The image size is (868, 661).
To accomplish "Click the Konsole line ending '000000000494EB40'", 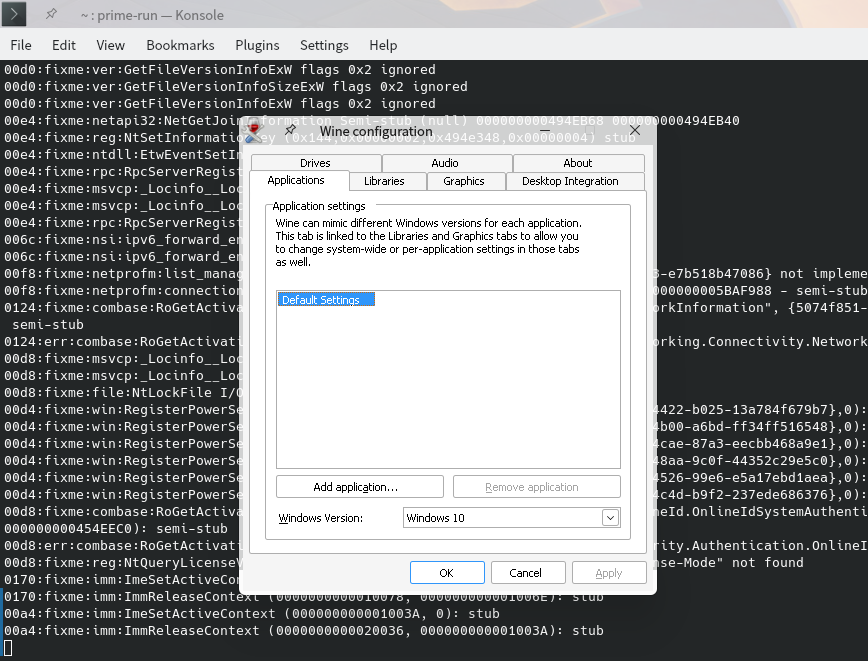I will (x=371, y=121).
